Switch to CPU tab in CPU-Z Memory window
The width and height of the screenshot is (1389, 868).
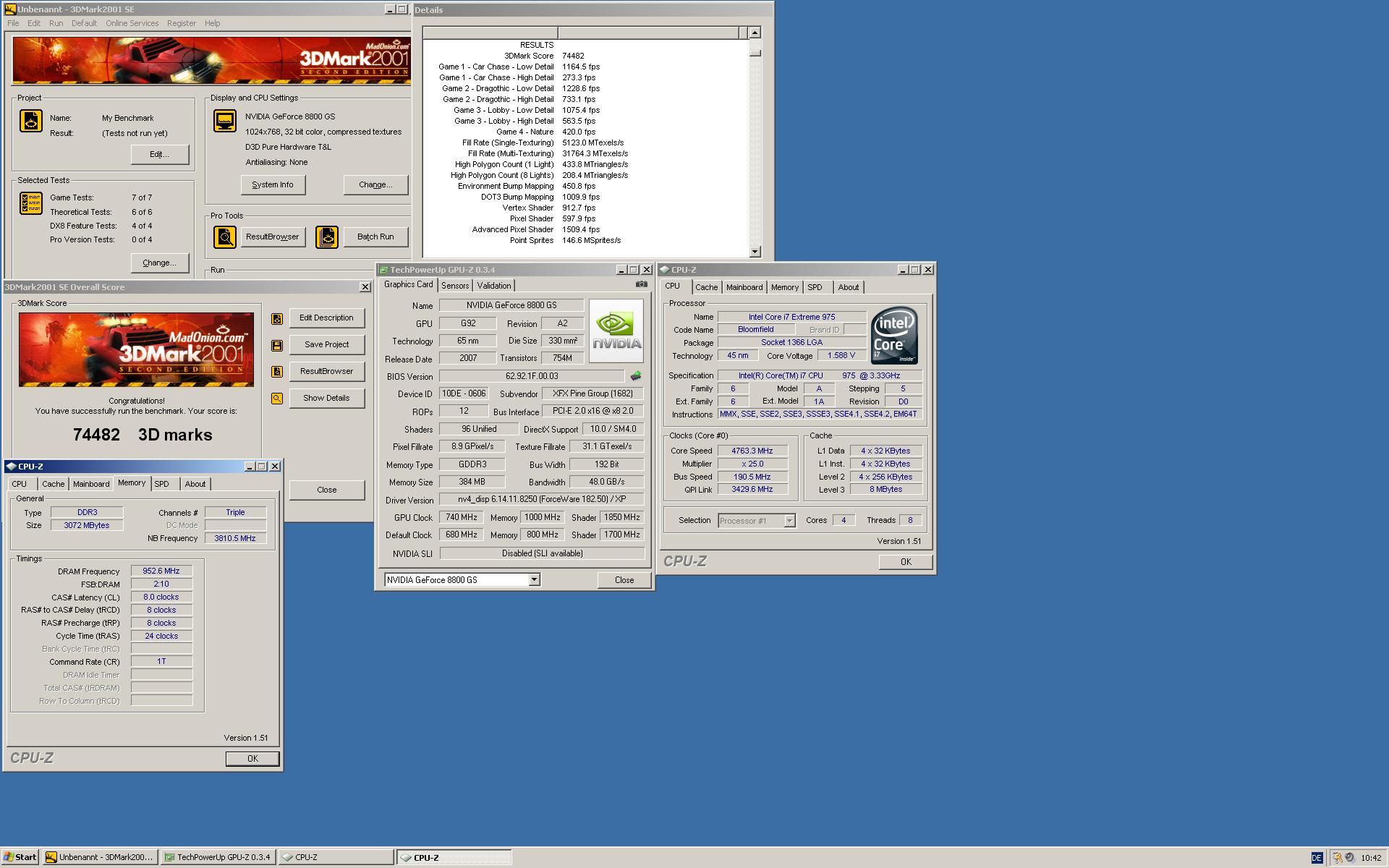[20, 485]
